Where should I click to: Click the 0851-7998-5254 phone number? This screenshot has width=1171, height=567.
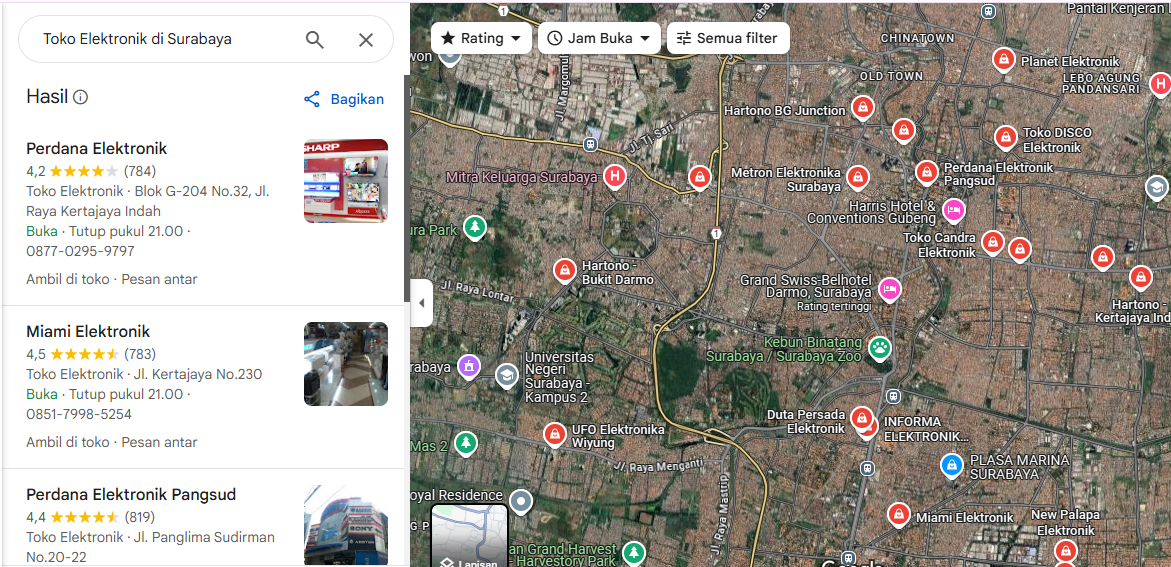click(x=79, y=414)
